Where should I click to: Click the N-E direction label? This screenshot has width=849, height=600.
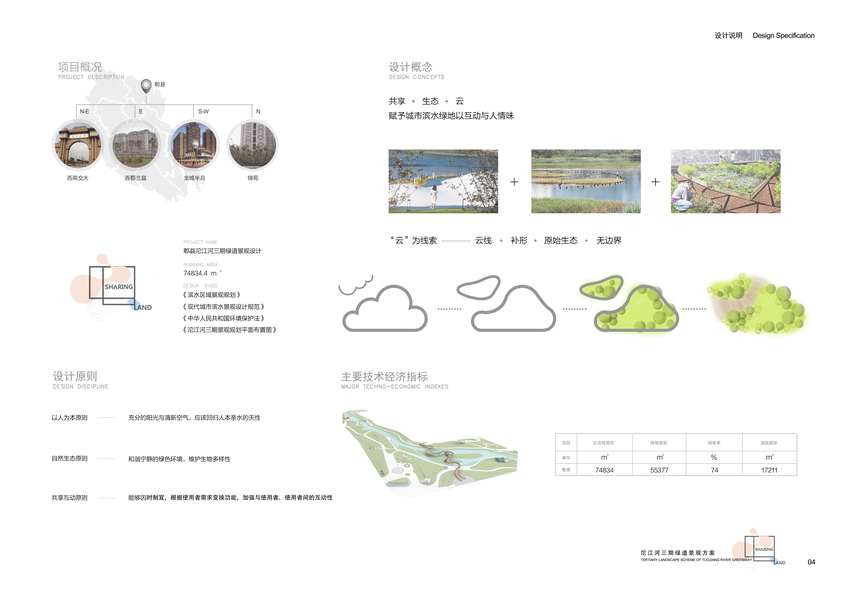pyautogui.click(x=84, y=112)
